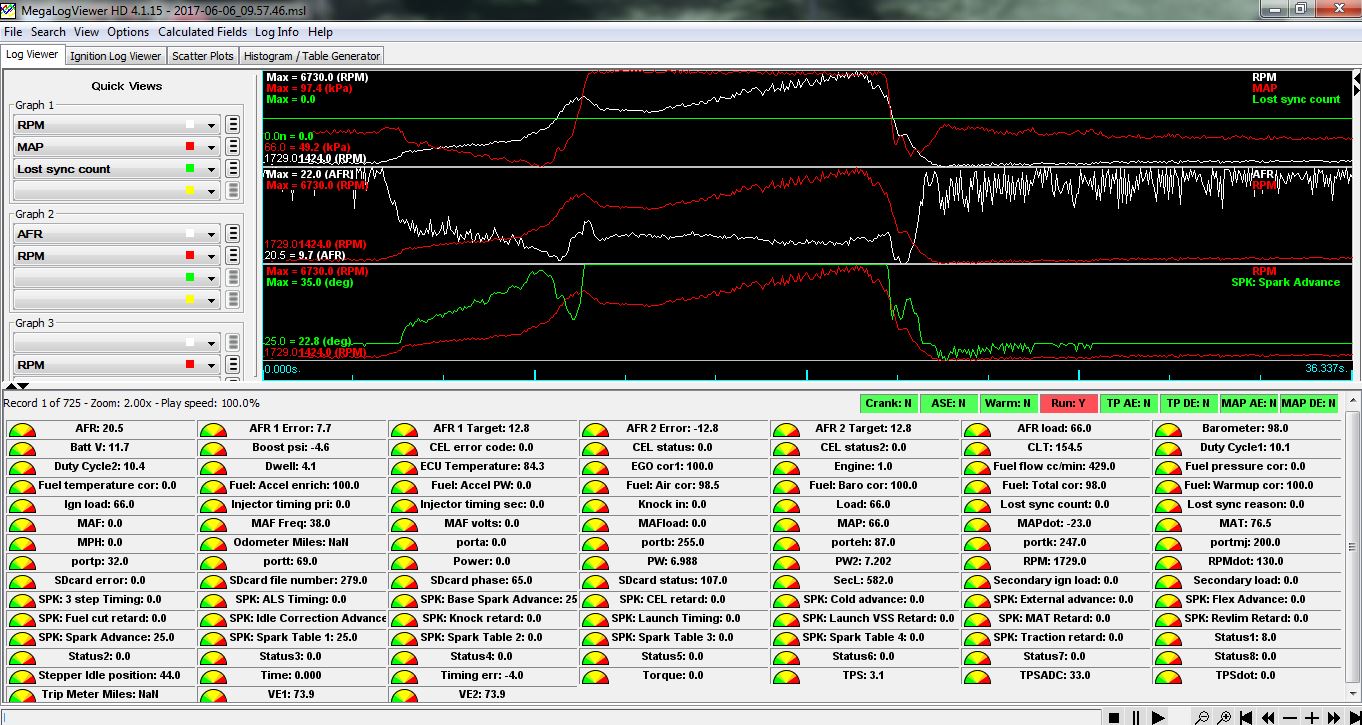The width and height of the screenshot is (1362, 725).
Task: Open the File menu
Action: click(x=13, y=32)
